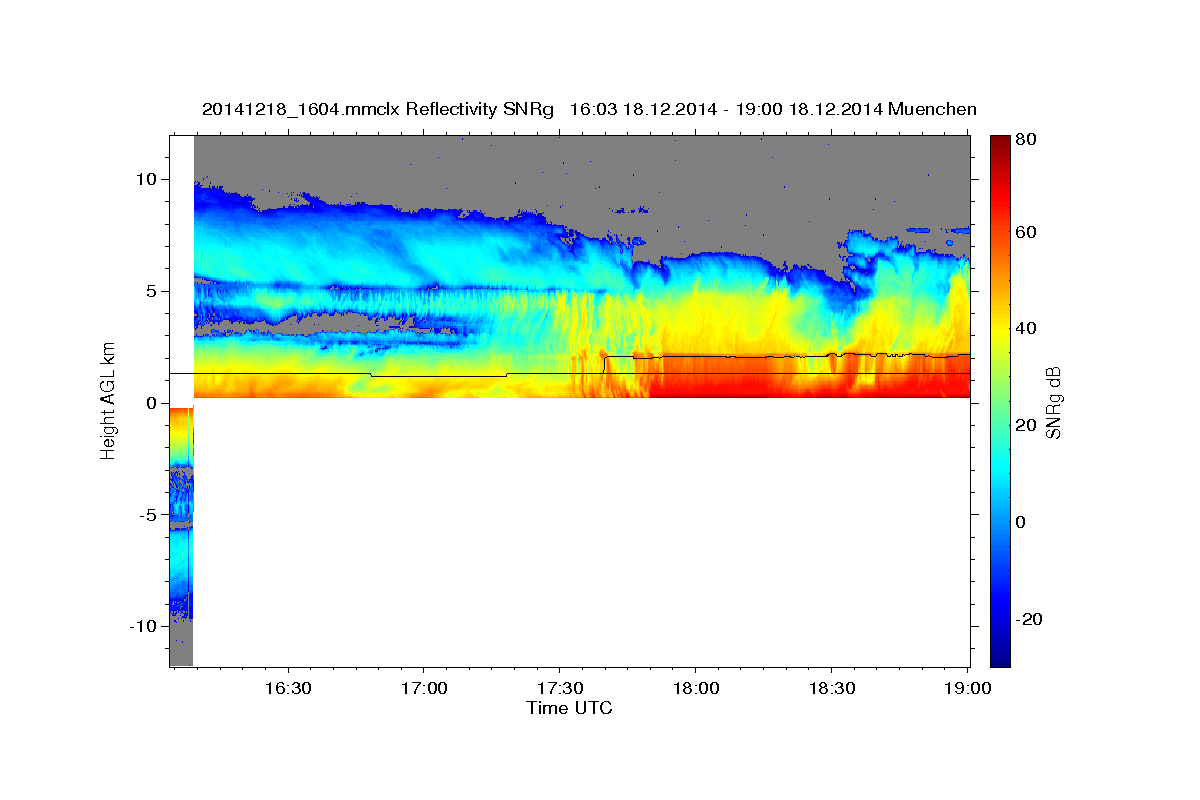This screenshot has width=1200, height=800.
Task: Click the height label 10
Action: [149, 180]
